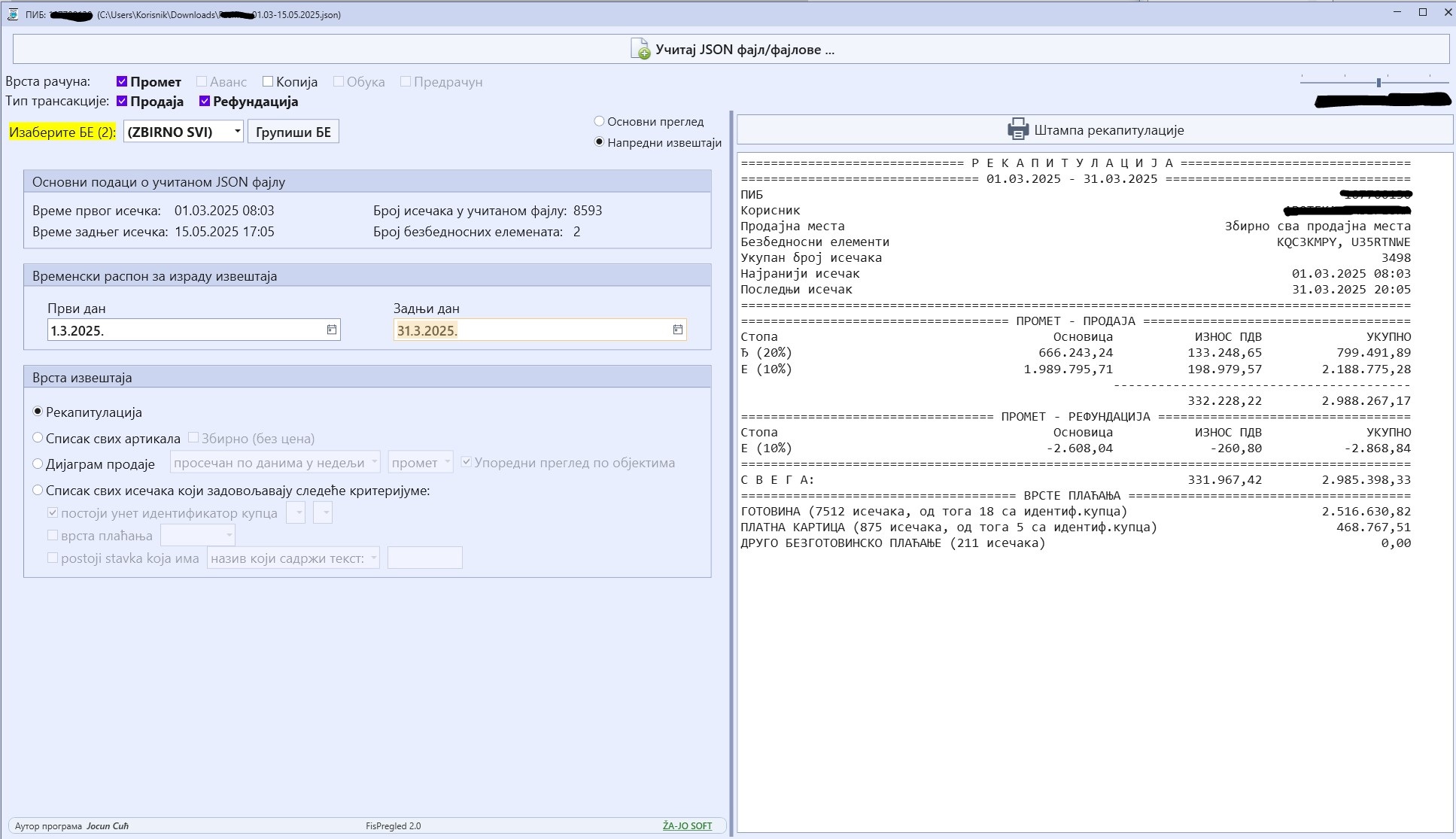Click the Изаберите БЕ (2) label
The width and height of the screenshot is (1456, 839).
coord(62,132)
